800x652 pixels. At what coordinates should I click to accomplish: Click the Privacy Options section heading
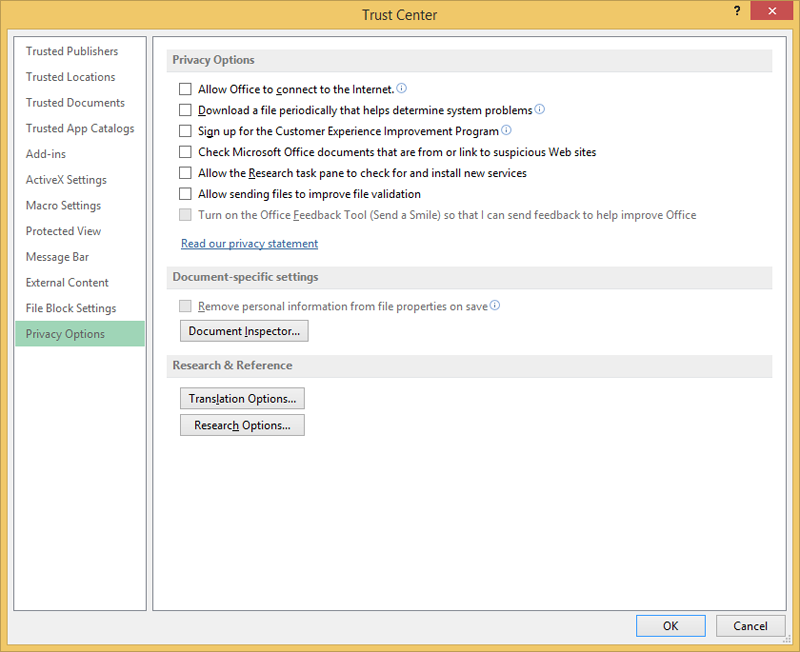(213, 60)
